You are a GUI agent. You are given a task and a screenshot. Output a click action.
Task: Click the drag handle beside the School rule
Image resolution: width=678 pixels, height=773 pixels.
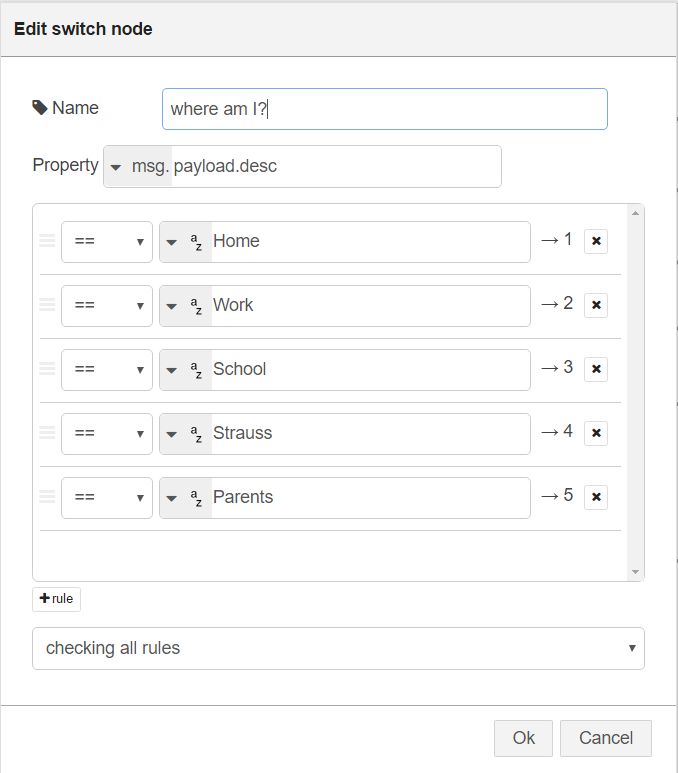[x=47, y=369]
